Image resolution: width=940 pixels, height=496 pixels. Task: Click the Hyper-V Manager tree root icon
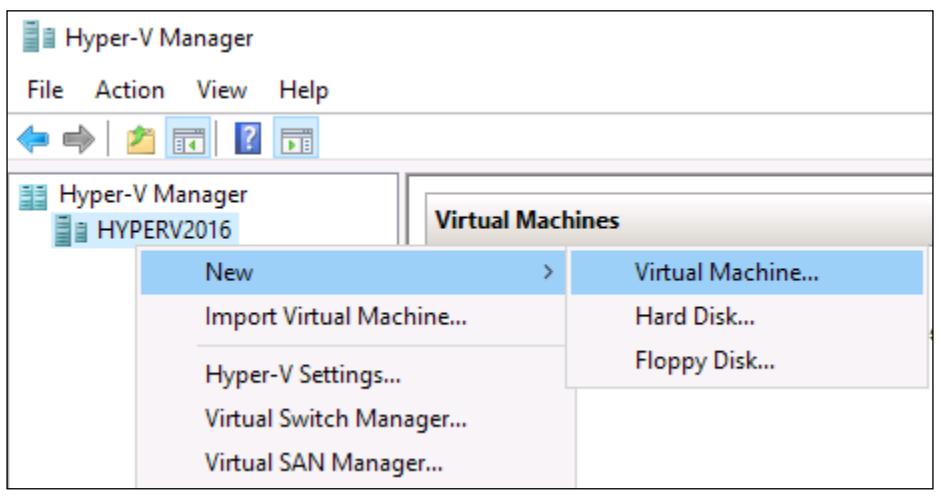tap(32, 196)
